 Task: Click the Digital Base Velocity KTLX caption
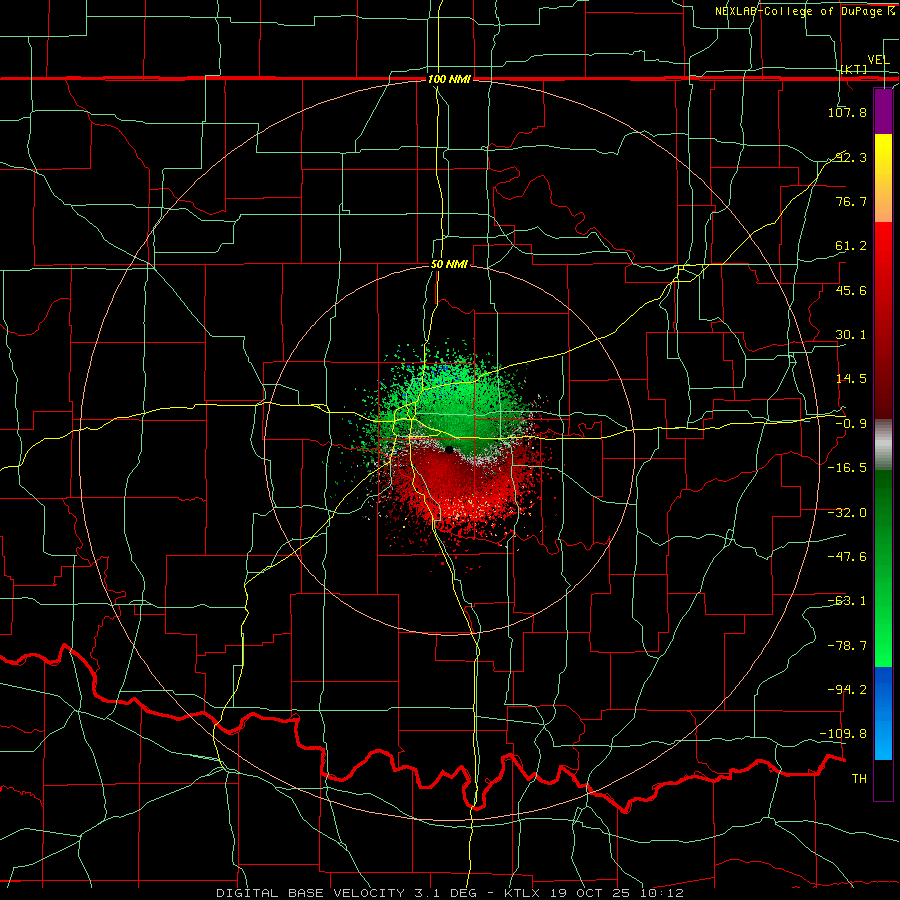450,893
